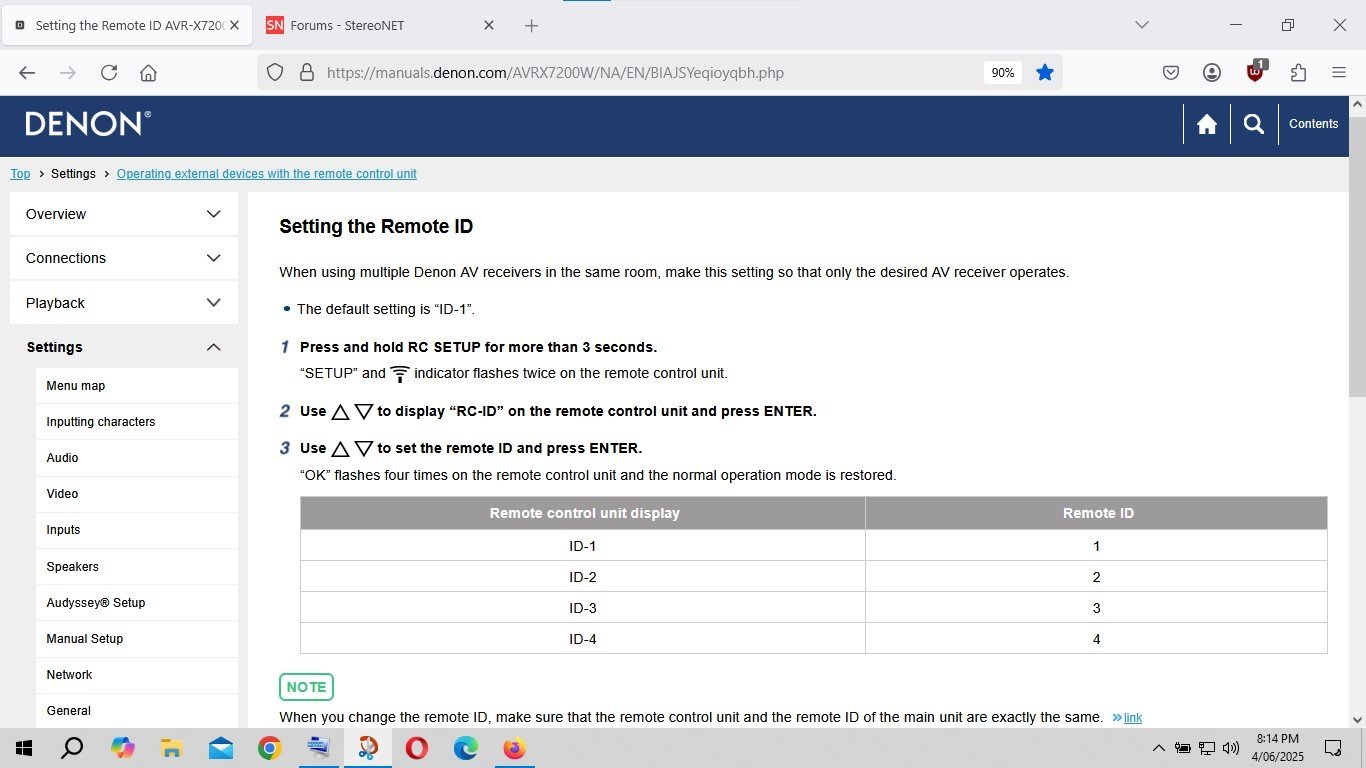
Task: Open the Firefox application menu
Action: tap(1339, 72)
